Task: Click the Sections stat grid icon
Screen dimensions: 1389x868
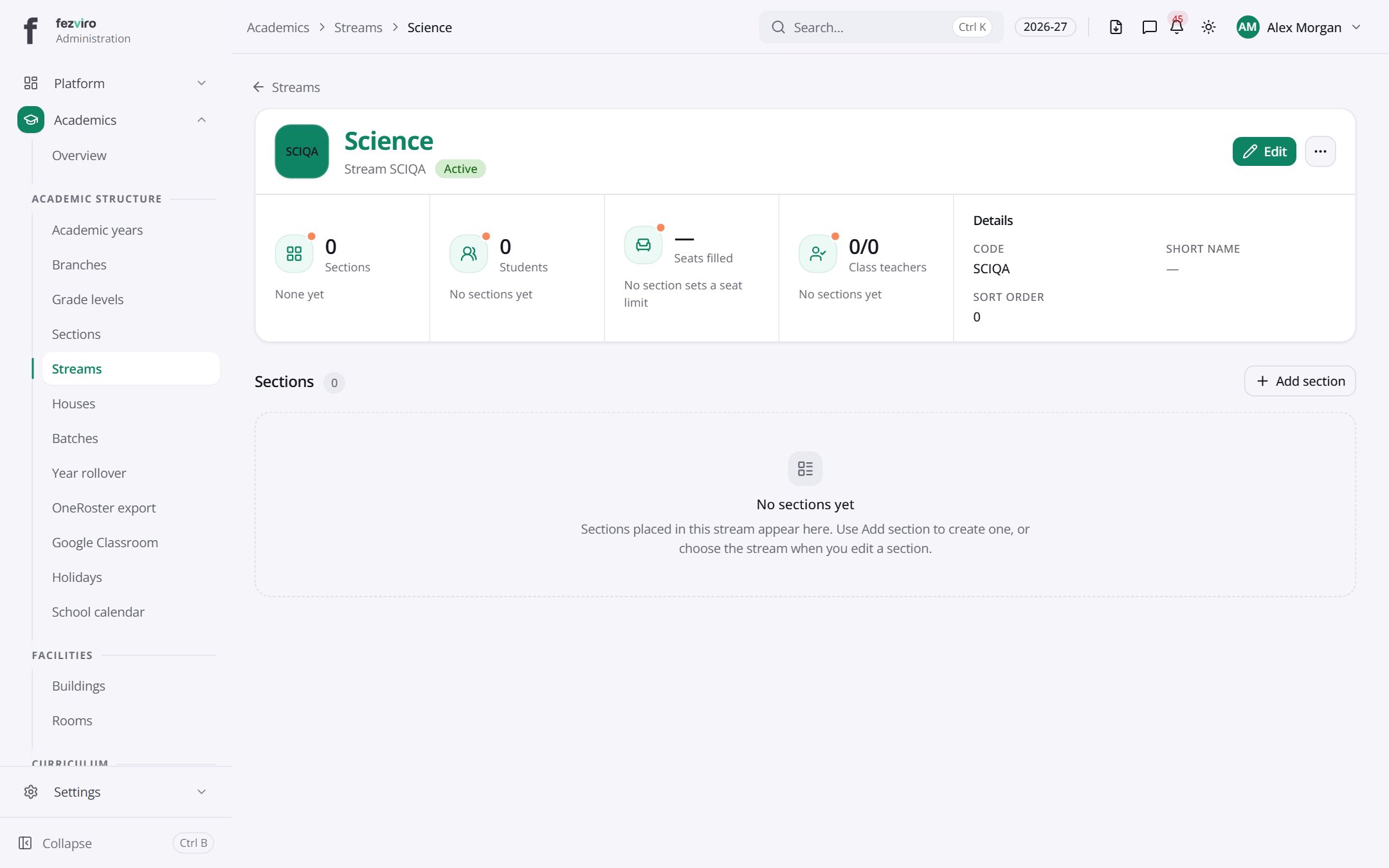Action: tap(294, 253)
